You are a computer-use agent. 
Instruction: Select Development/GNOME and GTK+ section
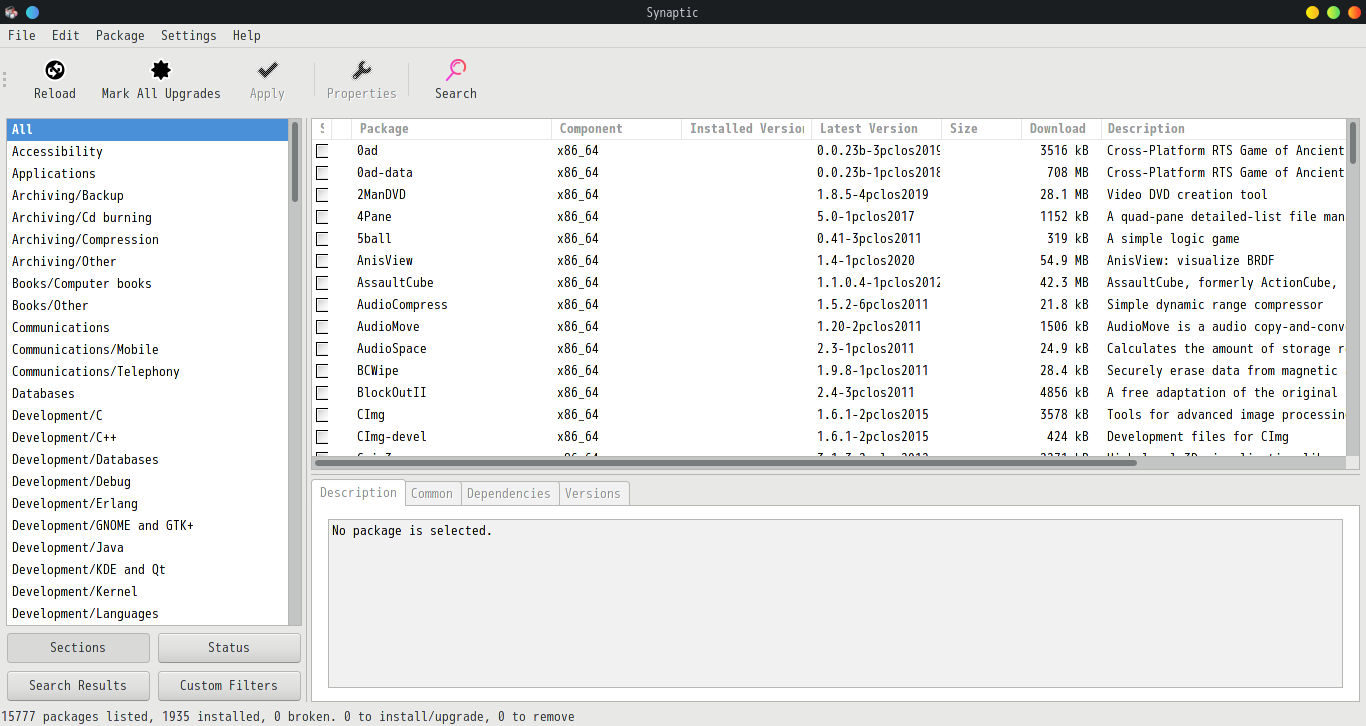147,526
